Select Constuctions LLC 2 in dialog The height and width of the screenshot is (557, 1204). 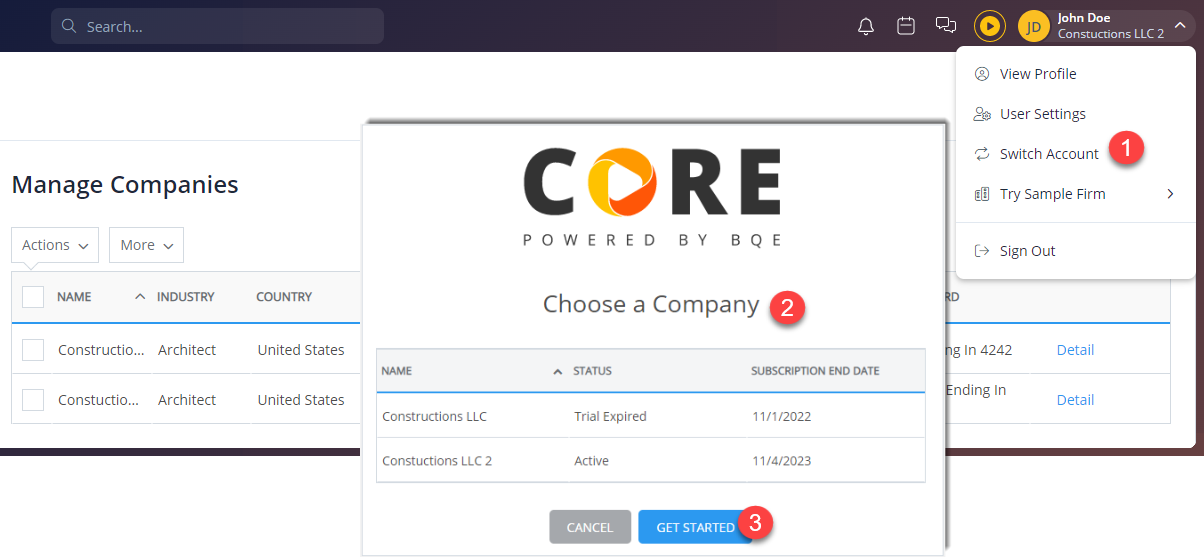pyautogui.click(x=437, y=461)
